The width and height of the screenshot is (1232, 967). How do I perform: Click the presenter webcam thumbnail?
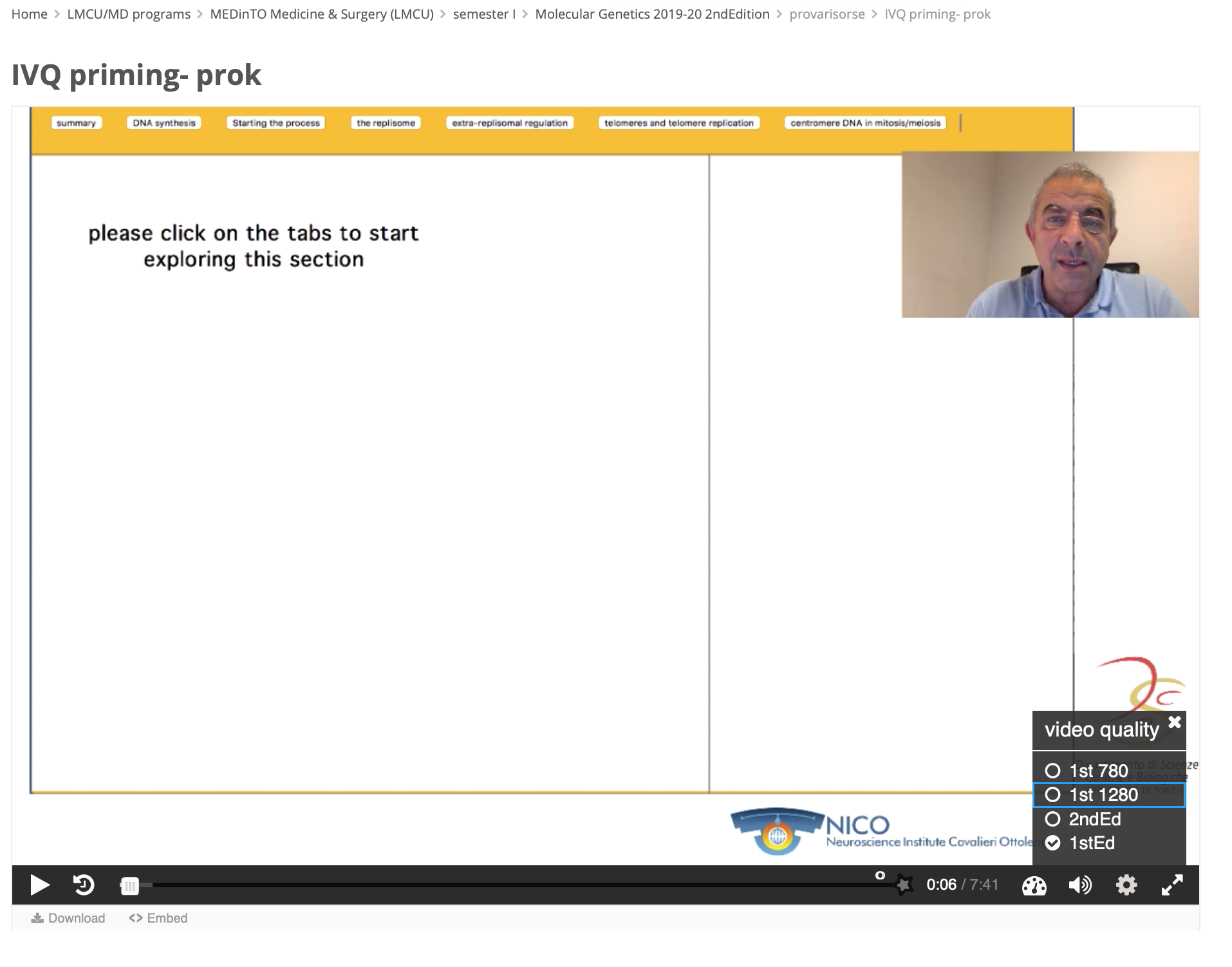1050,234
